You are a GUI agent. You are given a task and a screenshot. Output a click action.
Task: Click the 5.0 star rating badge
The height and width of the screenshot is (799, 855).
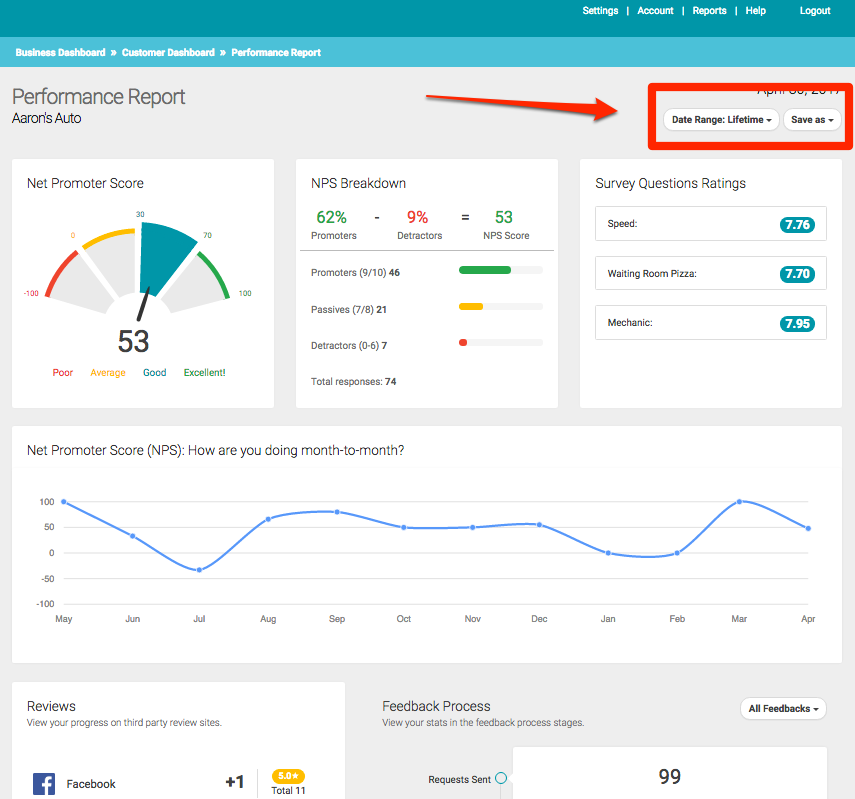pyautogui.click(x=288, y=776)
